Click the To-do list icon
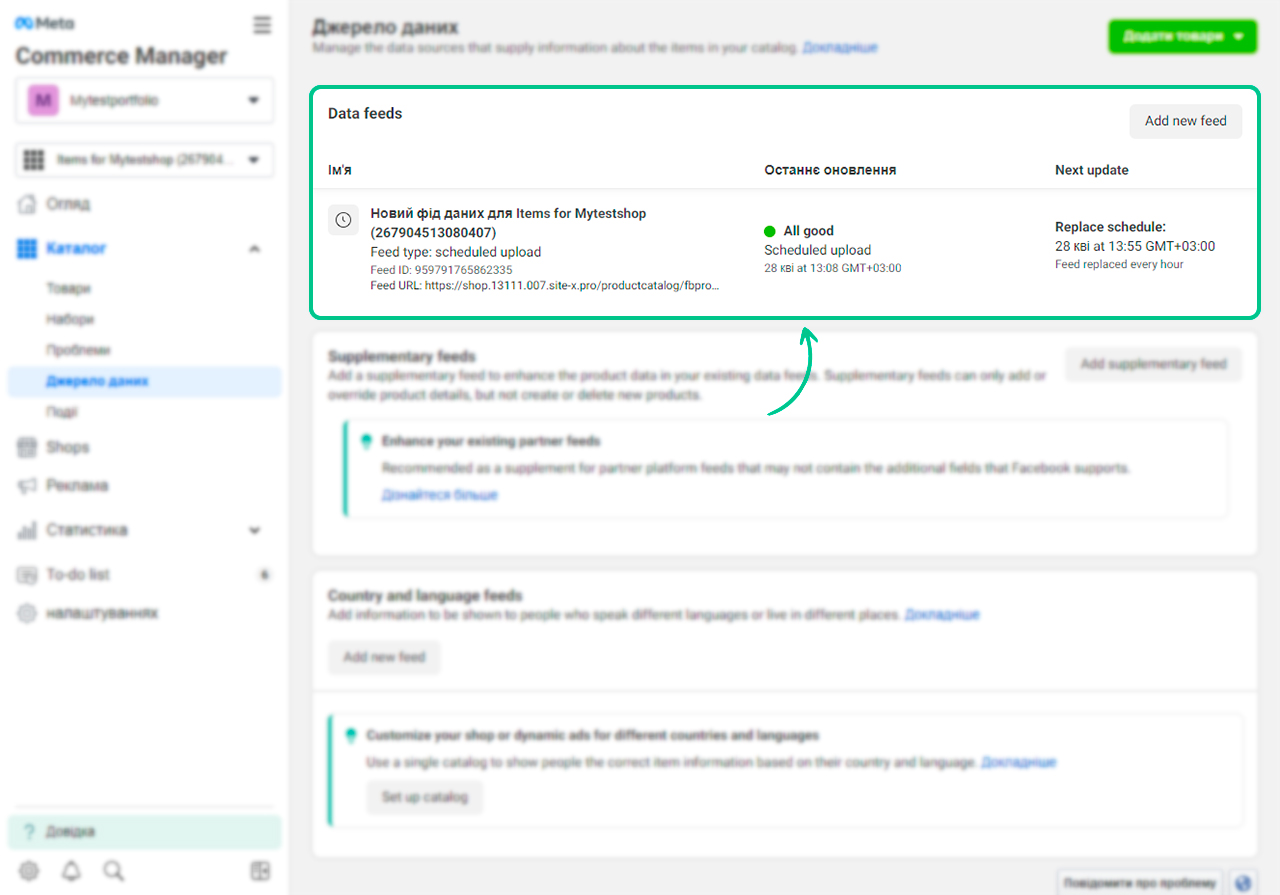This screenshot has width=1280, height=895. [27, 575]
